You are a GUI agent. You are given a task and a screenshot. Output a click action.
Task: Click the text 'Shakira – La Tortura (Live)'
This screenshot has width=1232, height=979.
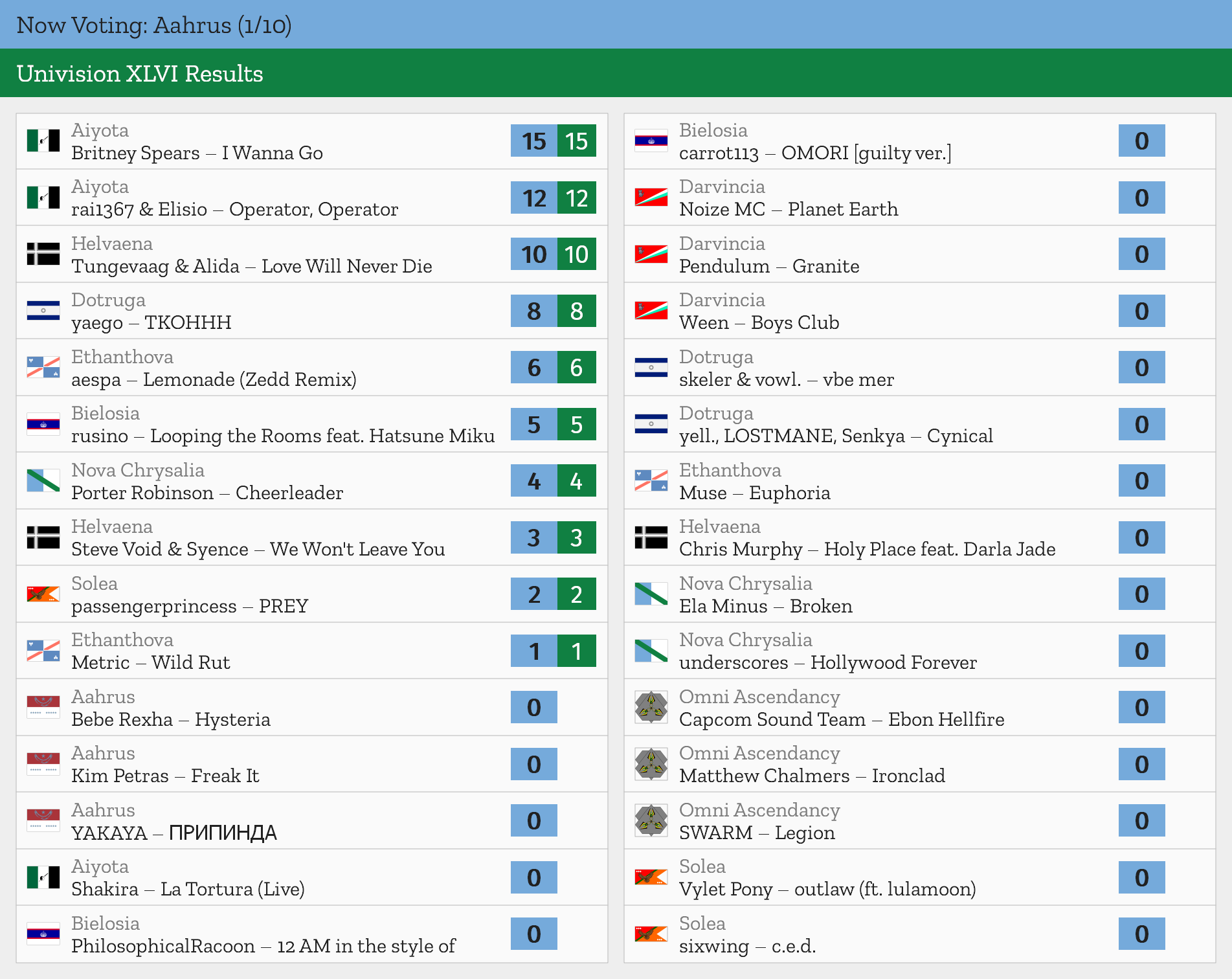click(x=188, y=889)
